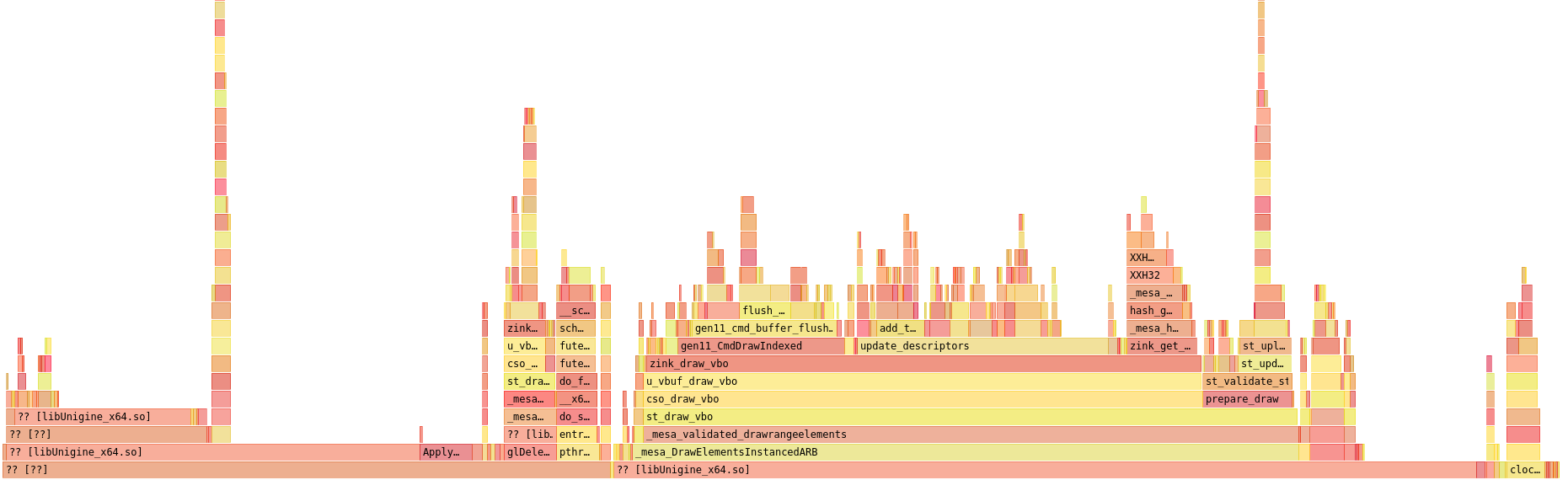Click the cso_draw_vbo frame
The width and height of the screenshot is (1568, 480).
point(922,399)
